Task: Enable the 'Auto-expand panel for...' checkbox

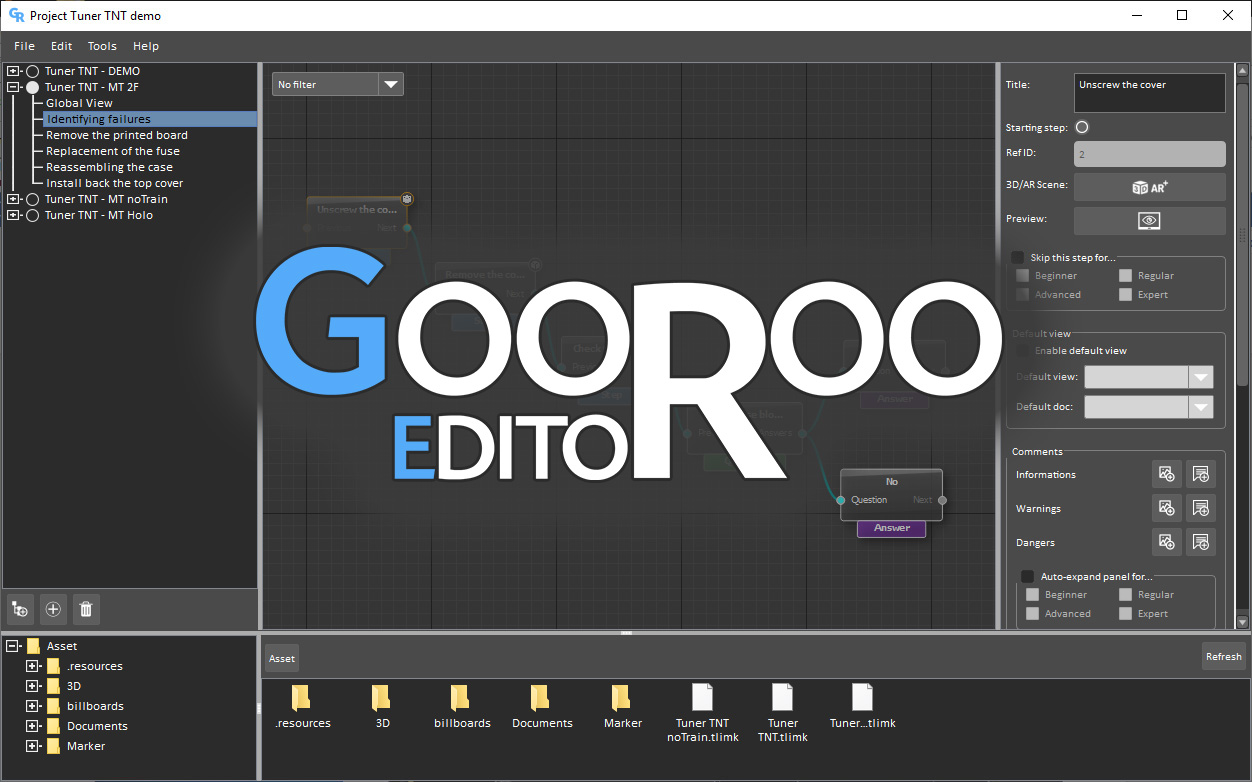Action: [x=1027, y=576]
